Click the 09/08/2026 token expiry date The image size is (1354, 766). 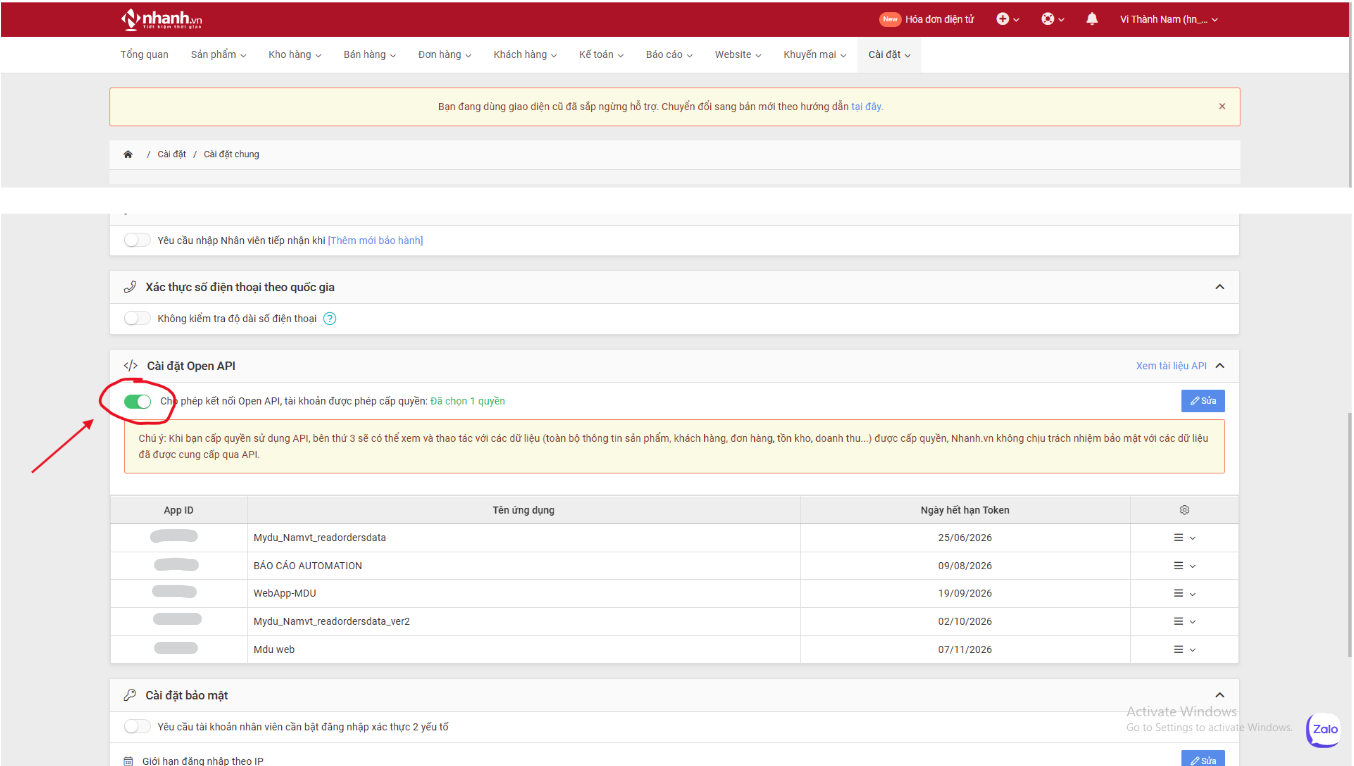965,566
